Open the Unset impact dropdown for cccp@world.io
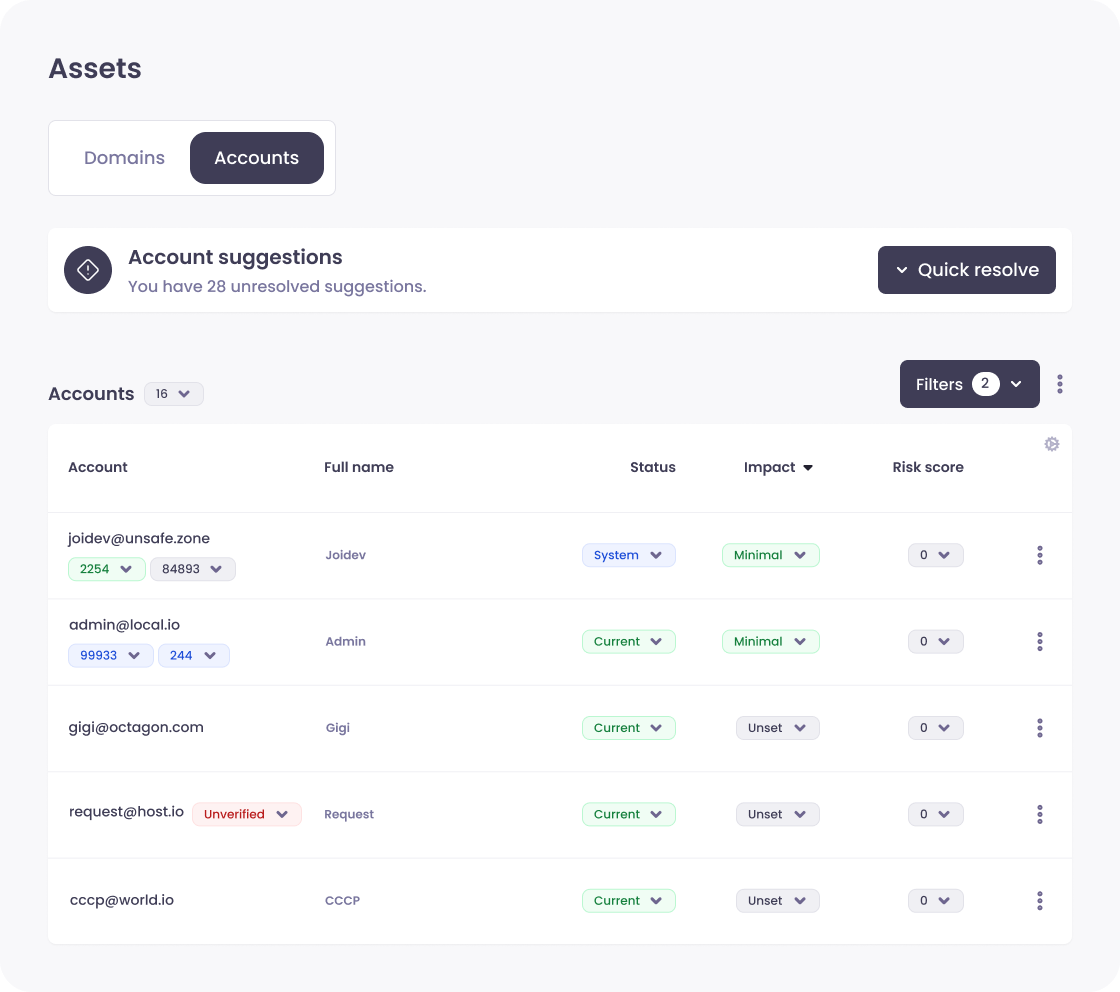 tap(778, 901)
